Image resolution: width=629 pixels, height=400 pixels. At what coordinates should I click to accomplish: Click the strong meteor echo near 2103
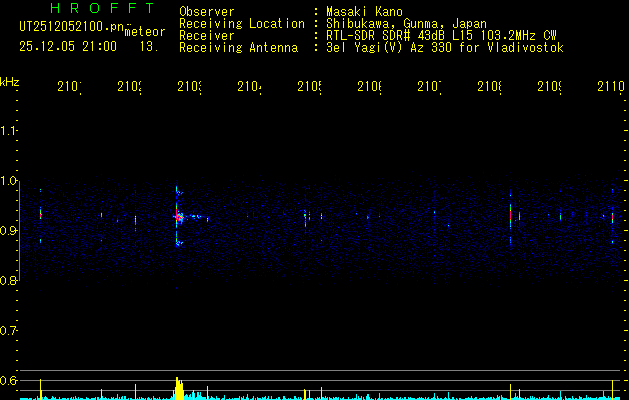click(x=179, y=217)
